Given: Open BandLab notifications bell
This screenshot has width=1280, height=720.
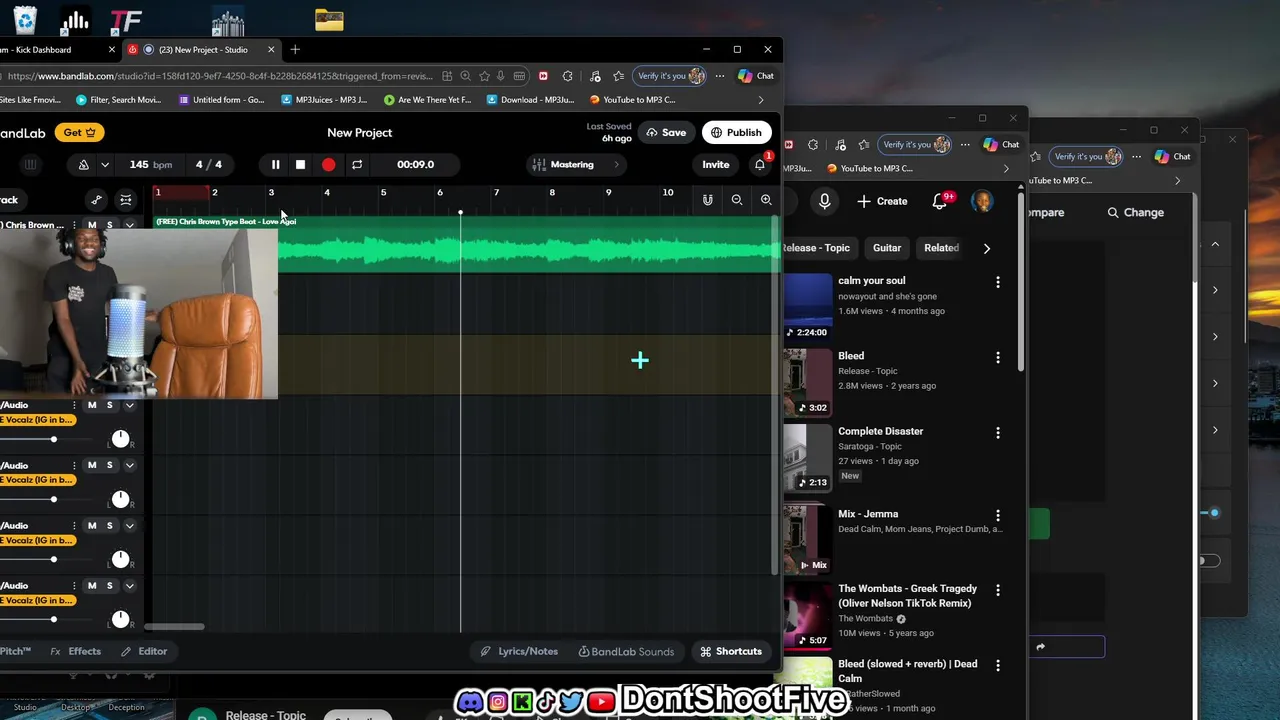Looking at the screenshot, I should (x=760, y=165).
